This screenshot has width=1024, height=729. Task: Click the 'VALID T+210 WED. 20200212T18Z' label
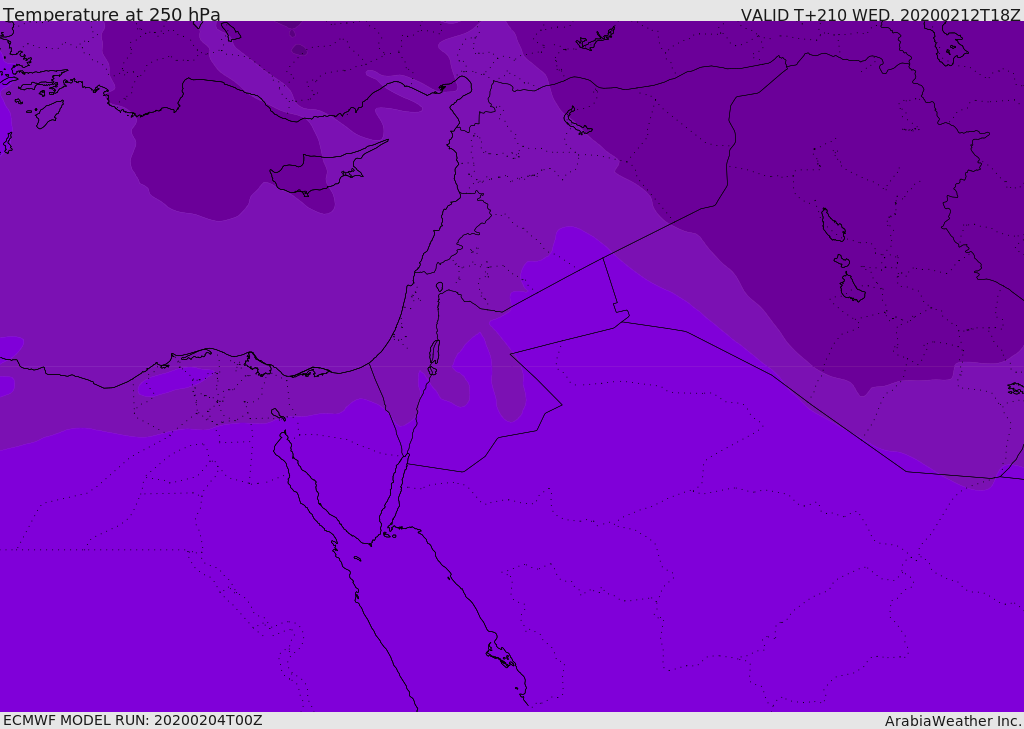(x=880, y=14)
